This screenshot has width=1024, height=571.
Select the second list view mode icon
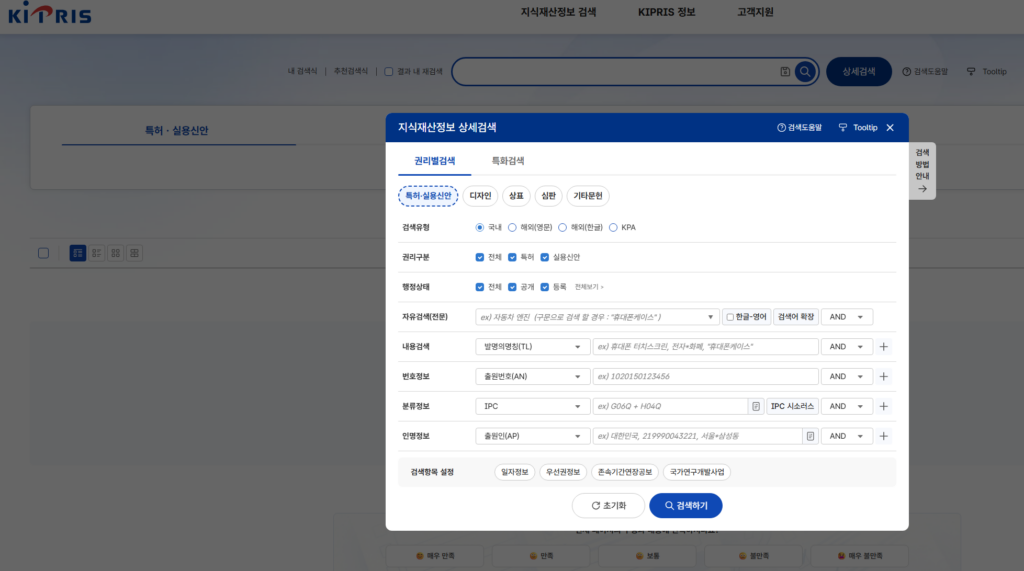pos(97,253)
